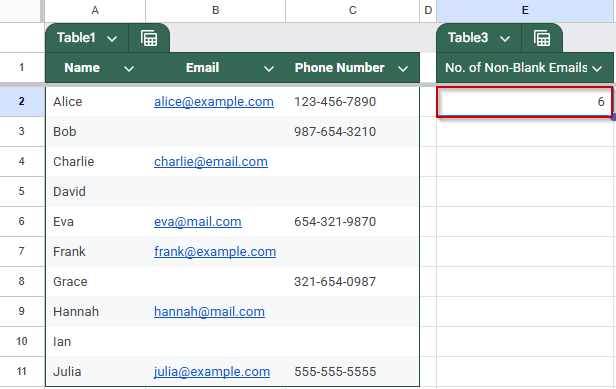Expand the Table3 name dropdown arrow
Image resolution: width=616 pixels, height=389 pixels.
point(505,39)
